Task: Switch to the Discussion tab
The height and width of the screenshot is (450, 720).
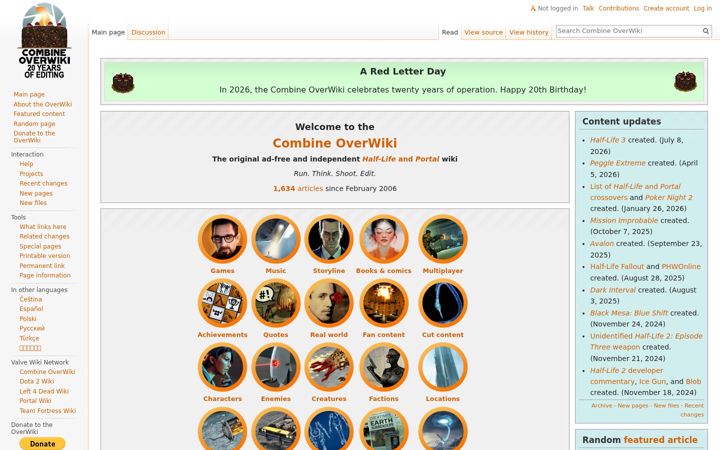Action: tap(148, 33)
